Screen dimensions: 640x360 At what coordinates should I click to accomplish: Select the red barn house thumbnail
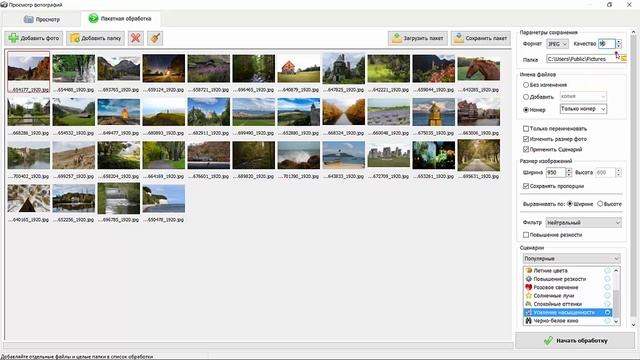(298, 68)
